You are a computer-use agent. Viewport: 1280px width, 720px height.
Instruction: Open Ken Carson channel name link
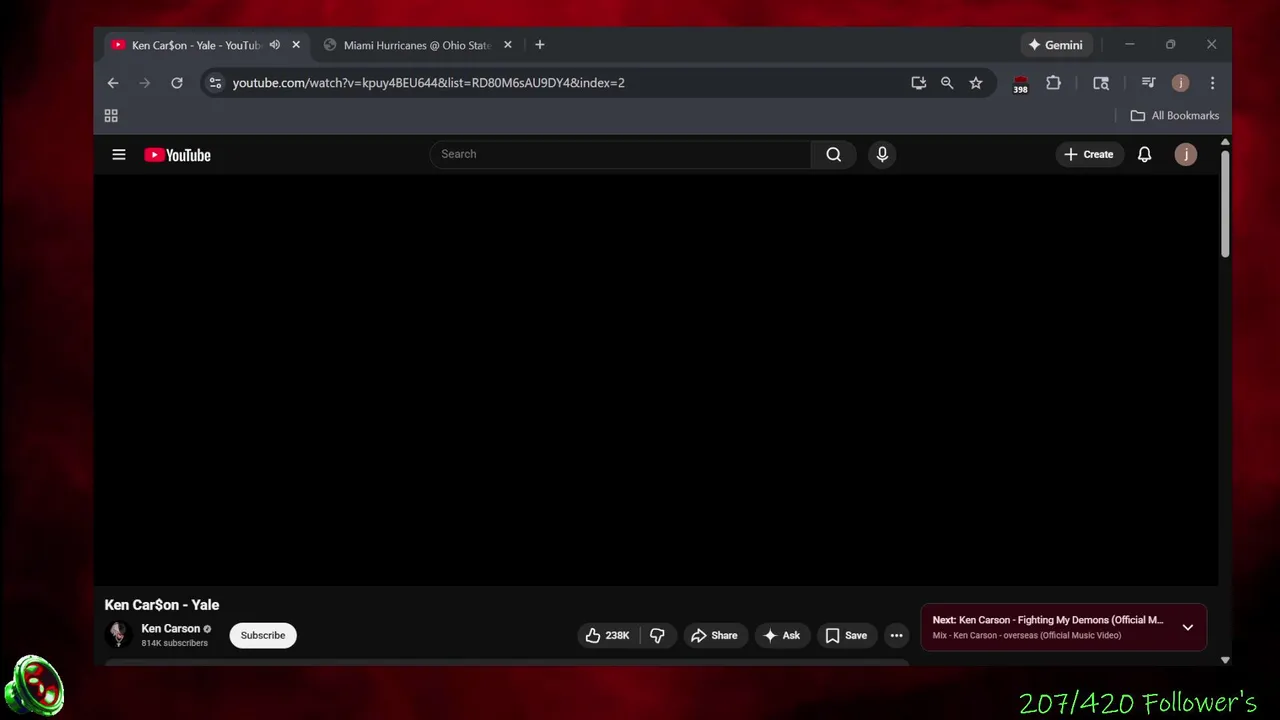point(171,629)
